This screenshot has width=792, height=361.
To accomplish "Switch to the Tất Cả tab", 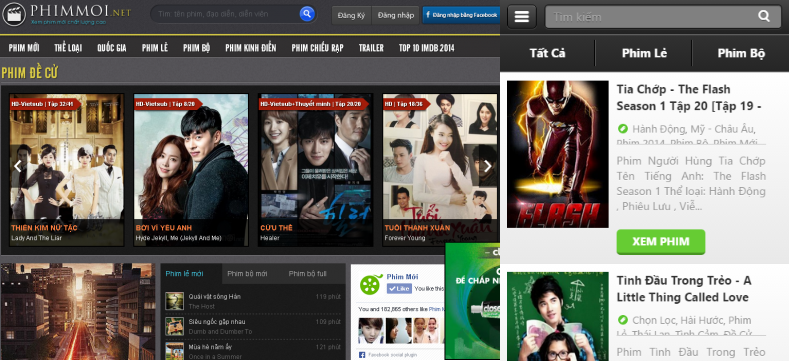I will coord(547,53).
